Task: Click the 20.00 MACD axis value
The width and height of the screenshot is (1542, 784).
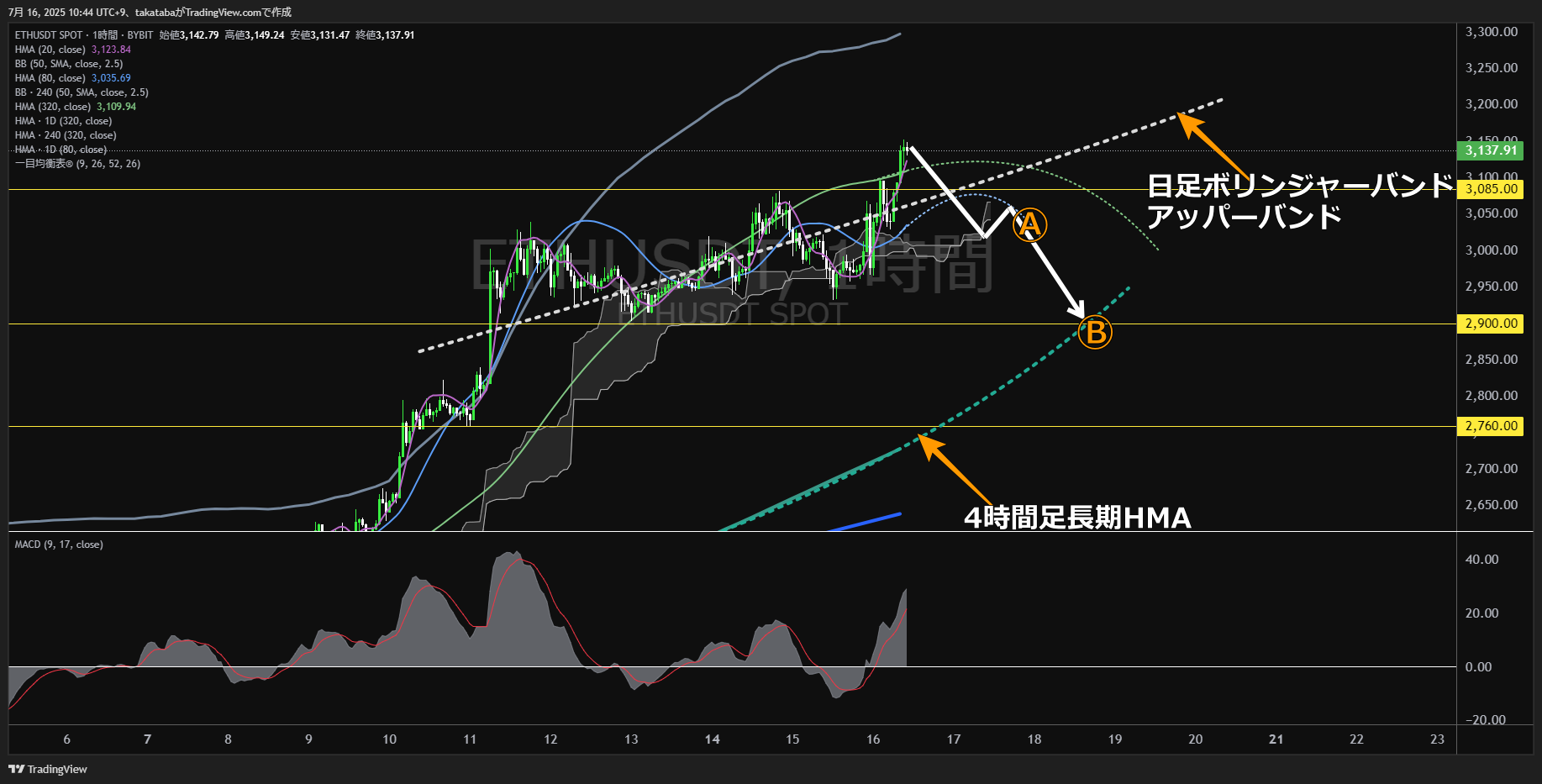Action: (x=1482, y=613)
